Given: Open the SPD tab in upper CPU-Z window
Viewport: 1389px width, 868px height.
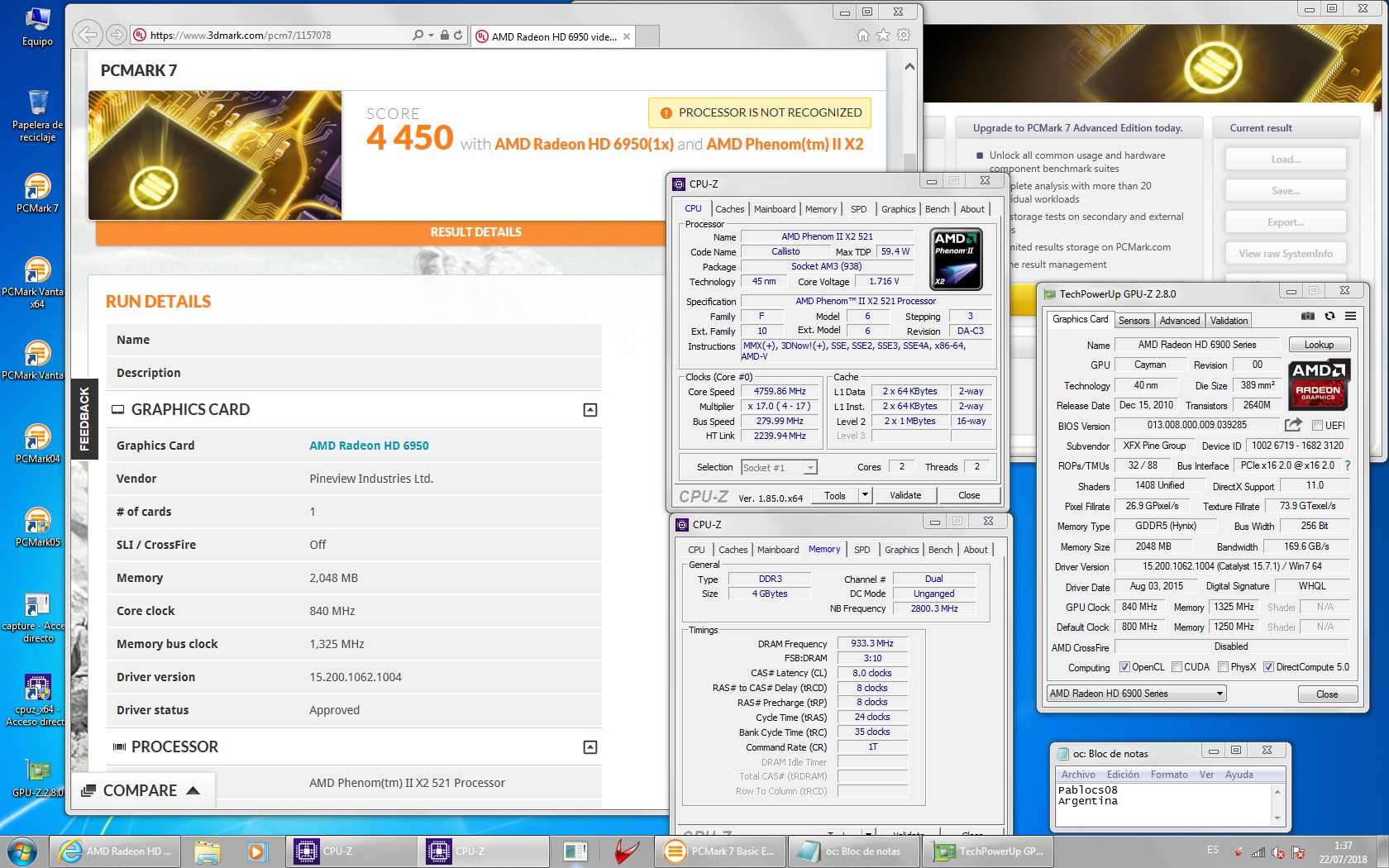Looking at the screenshot, I should coord(859,209).
